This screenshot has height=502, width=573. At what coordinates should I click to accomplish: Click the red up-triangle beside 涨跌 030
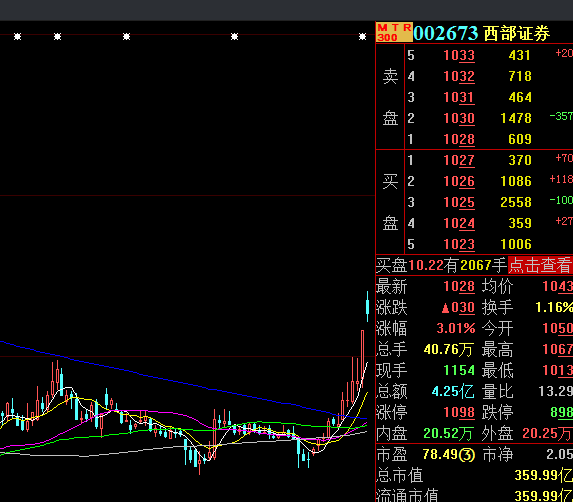[445, 308]
